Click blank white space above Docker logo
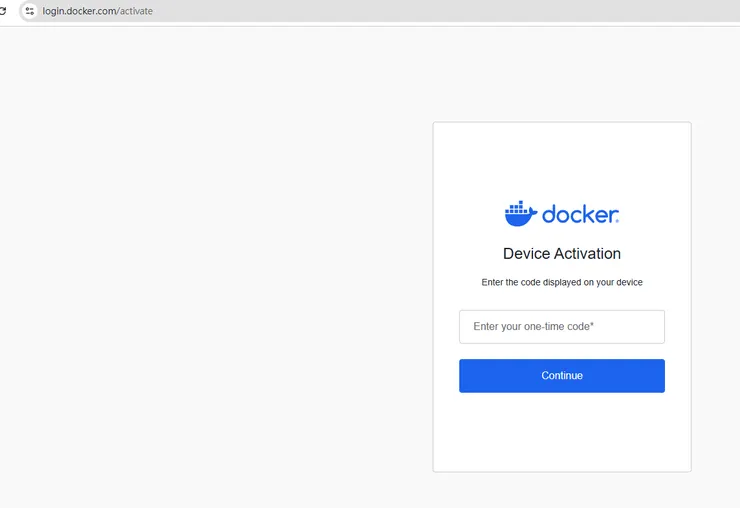 (561, 160)
